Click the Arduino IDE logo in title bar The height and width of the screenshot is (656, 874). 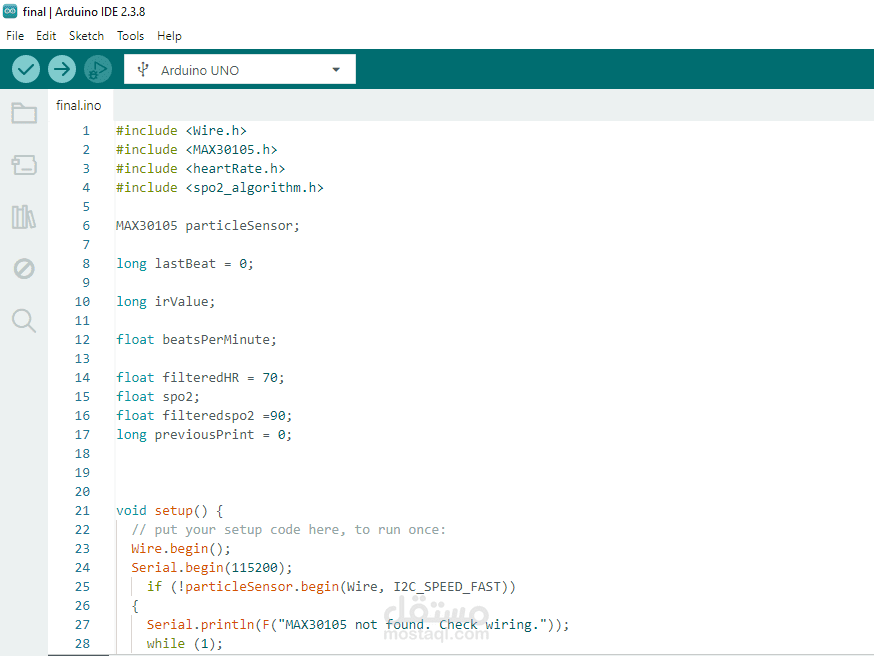(10, 11)
